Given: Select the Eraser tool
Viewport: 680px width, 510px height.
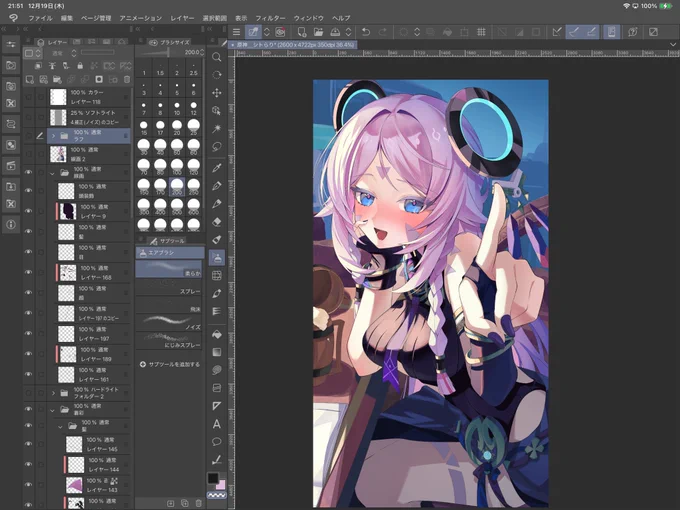Looking at the screenshot, I should tap(217, 222).
